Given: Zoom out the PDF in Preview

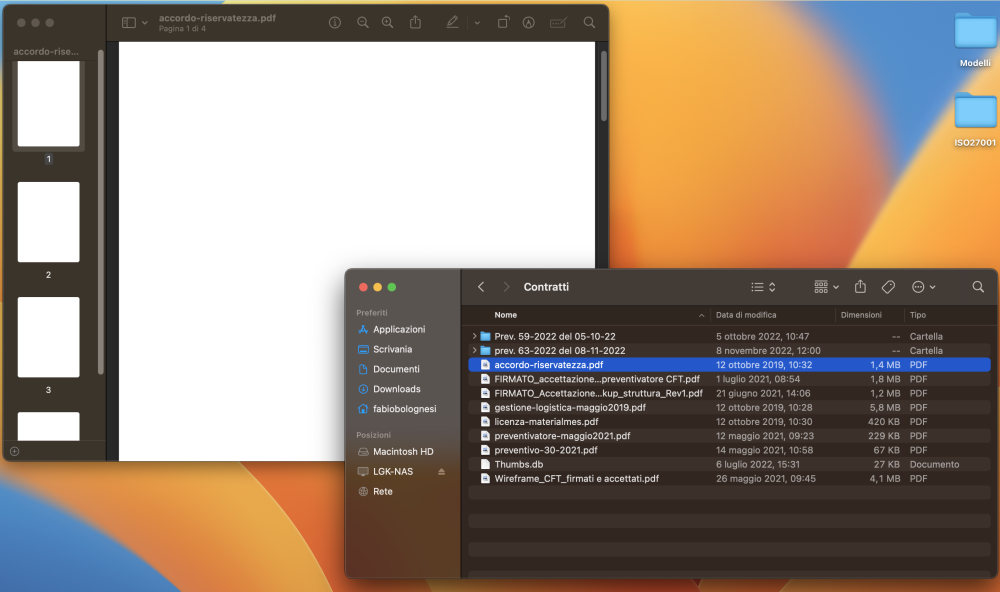Looking at the screenshot, I should [x=363, y=22].
